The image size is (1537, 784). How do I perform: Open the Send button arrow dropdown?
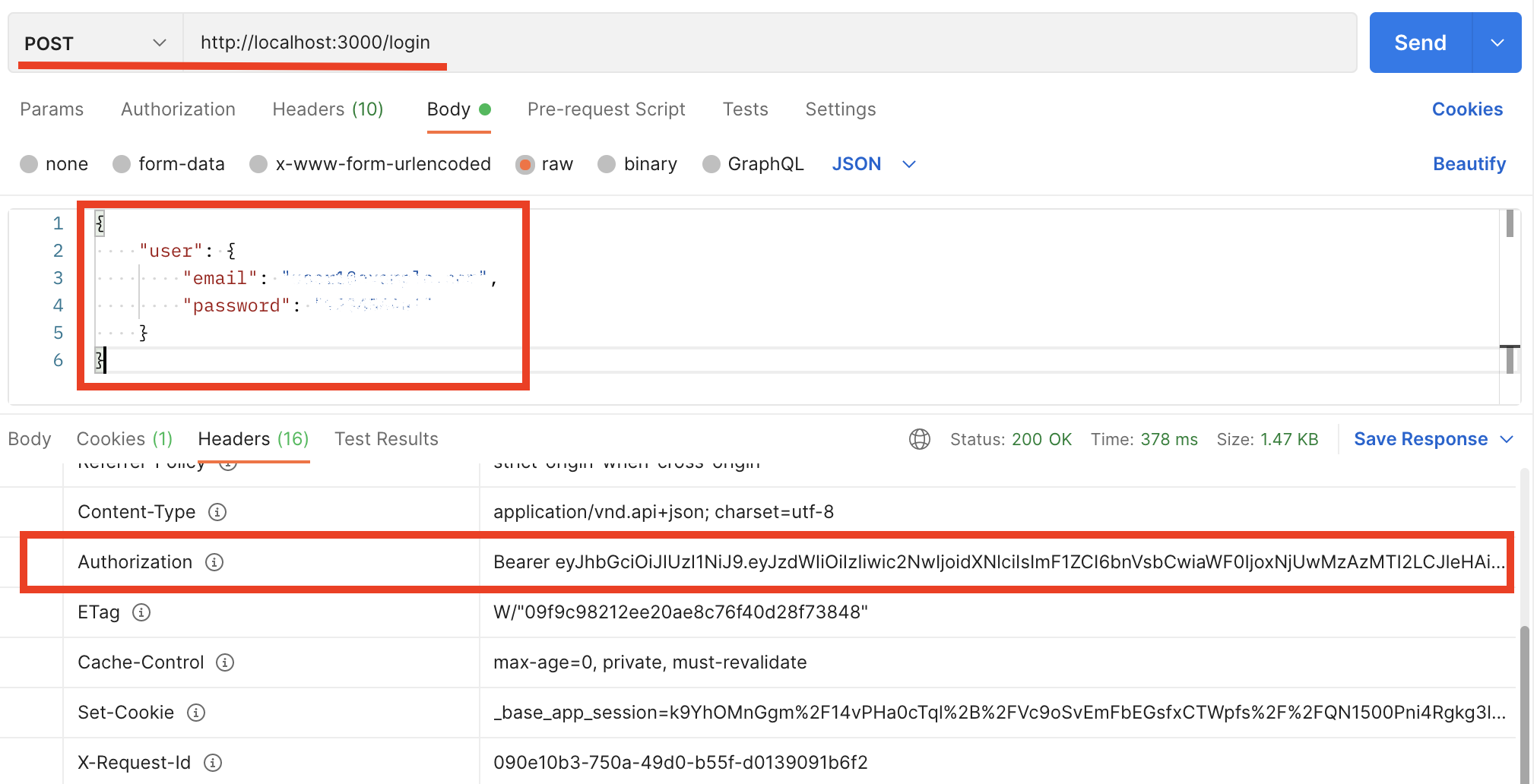[x=1497, y=43]
